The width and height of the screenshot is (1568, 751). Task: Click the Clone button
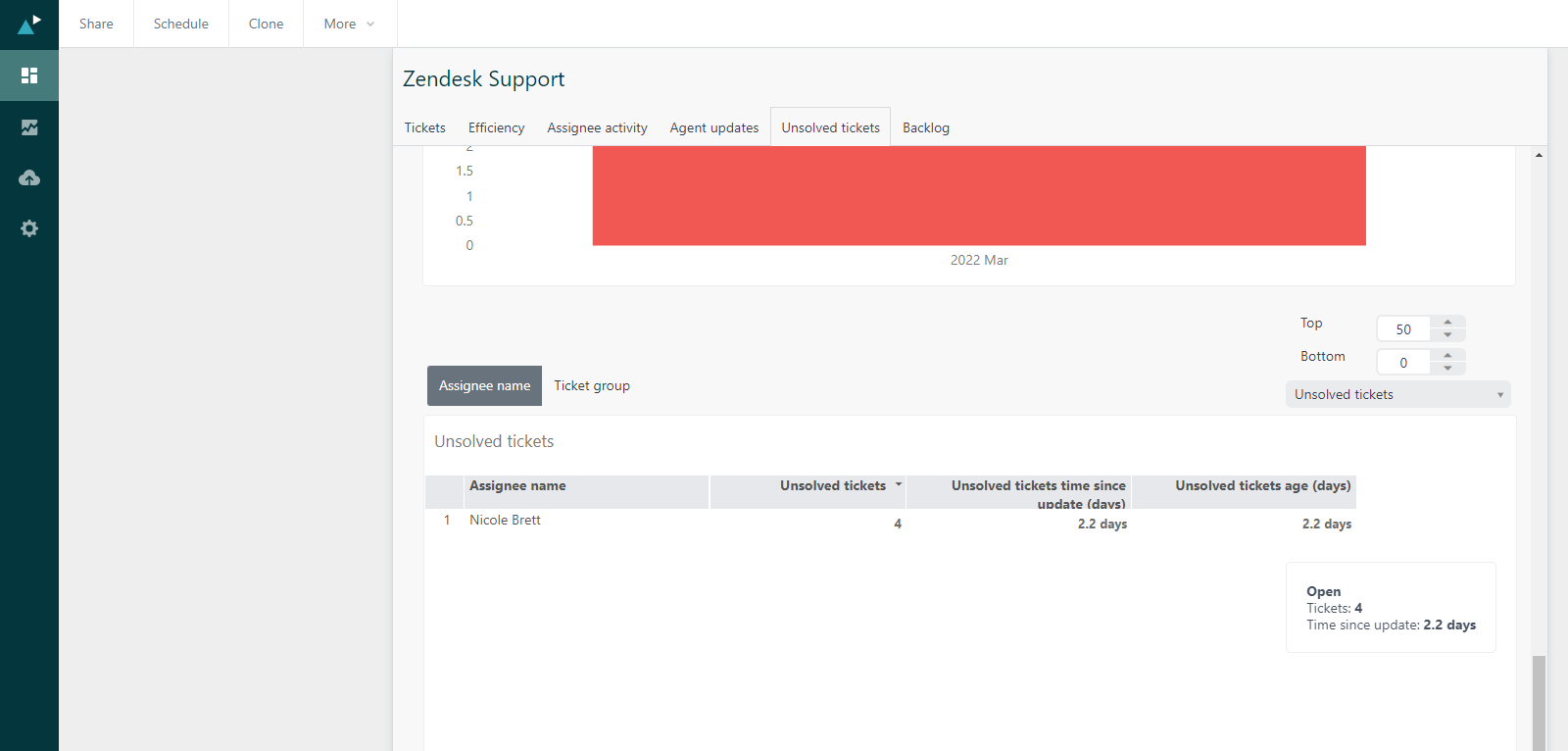[266, 24]
